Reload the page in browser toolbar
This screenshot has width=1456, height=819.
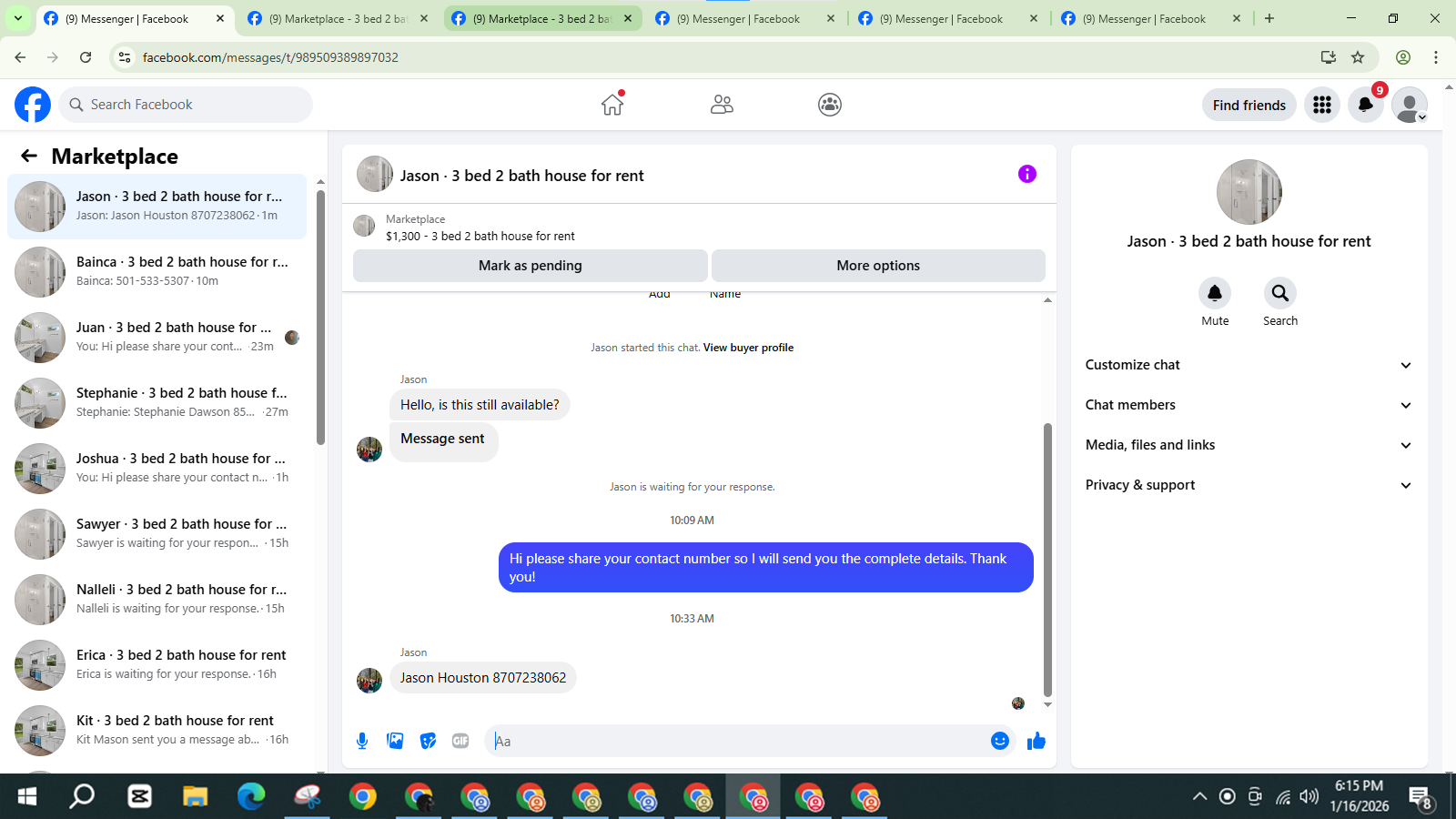click(86, 57)
